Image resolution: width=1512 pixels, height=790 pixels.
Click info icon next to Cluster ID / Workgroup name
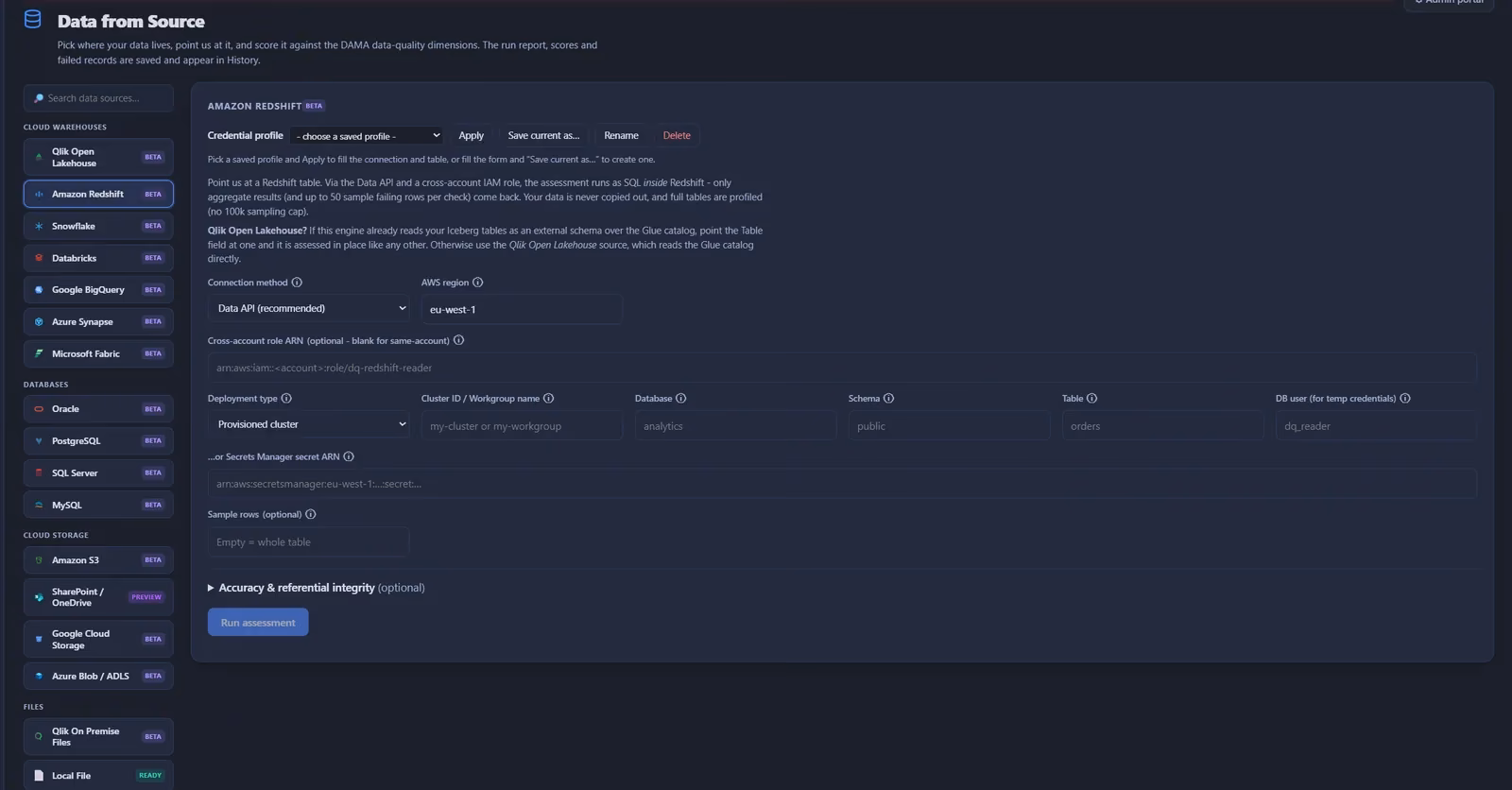(x=549, y=399)
